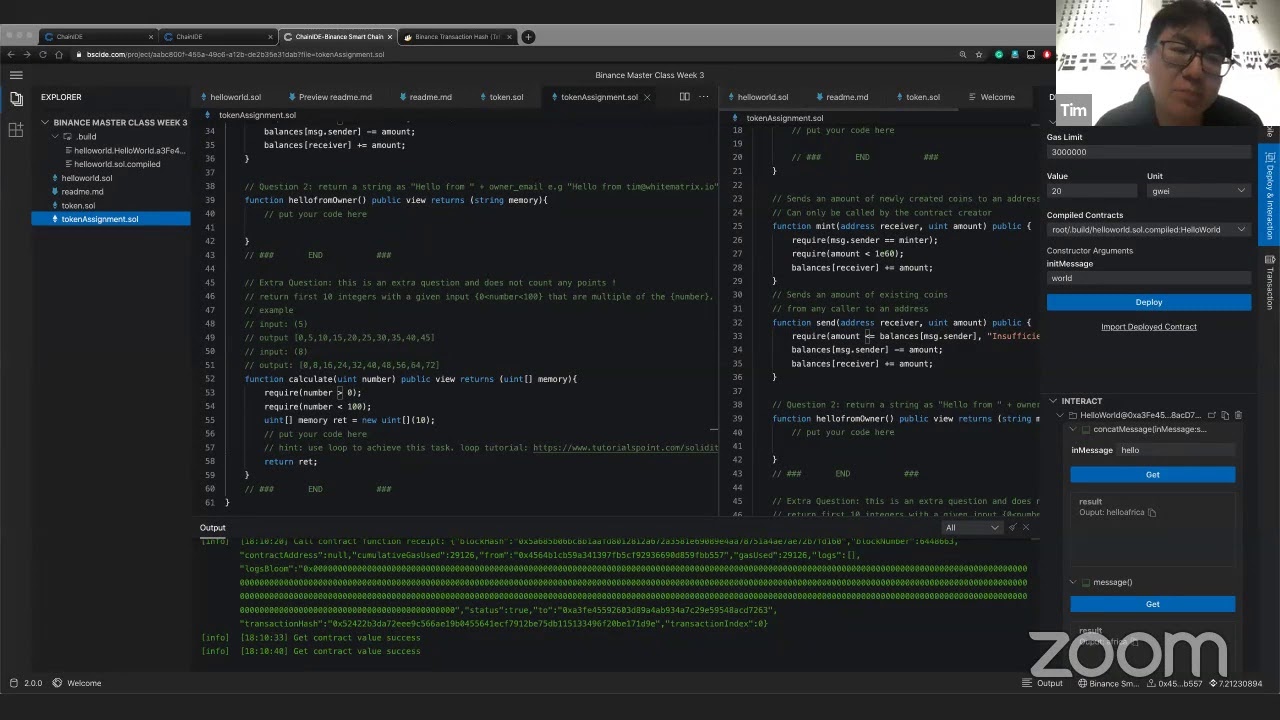
Task: Click the browser back arrow
Action: click(11, 54)
